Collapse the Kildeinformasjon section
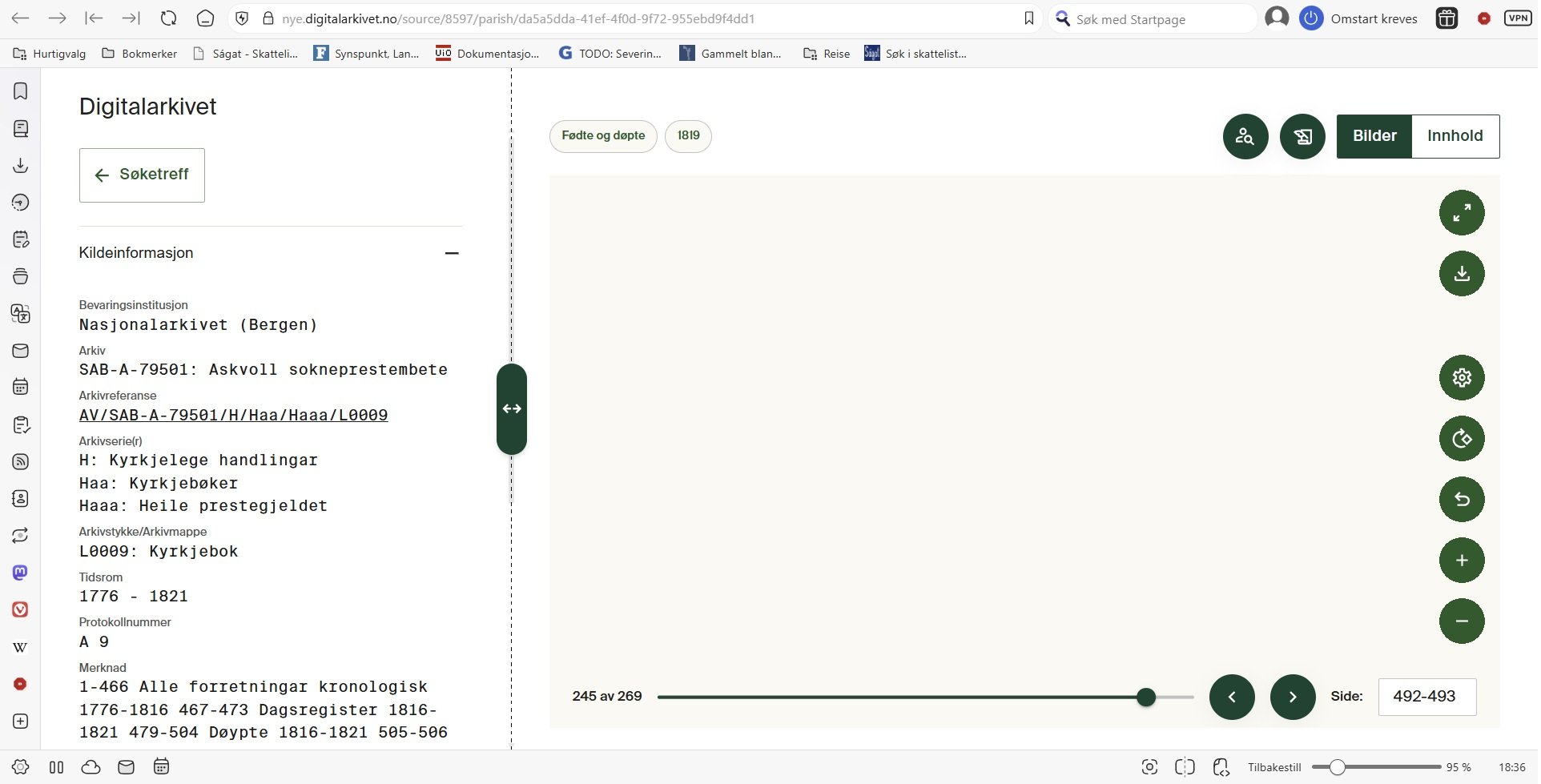1541x784 pixels. tap(453, 254)
